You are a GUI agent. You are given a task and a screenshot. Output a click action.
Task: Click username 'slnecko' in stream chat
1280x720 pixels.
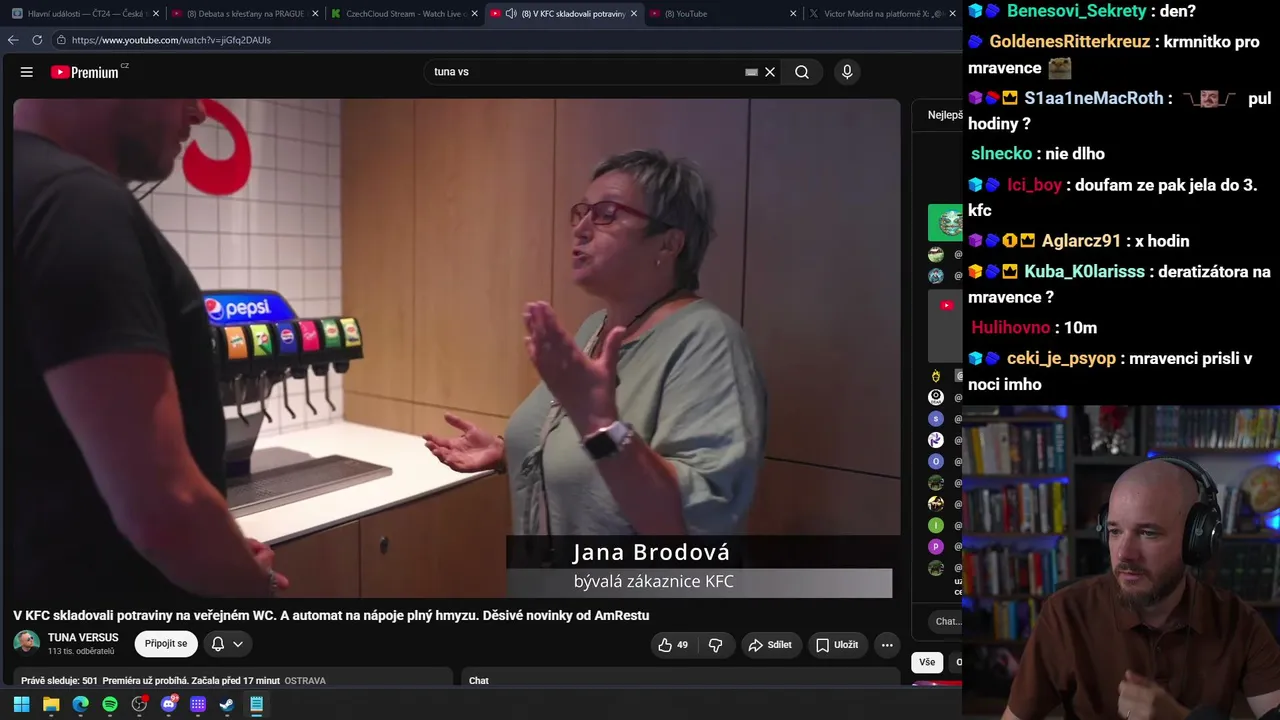[1001, 154]
